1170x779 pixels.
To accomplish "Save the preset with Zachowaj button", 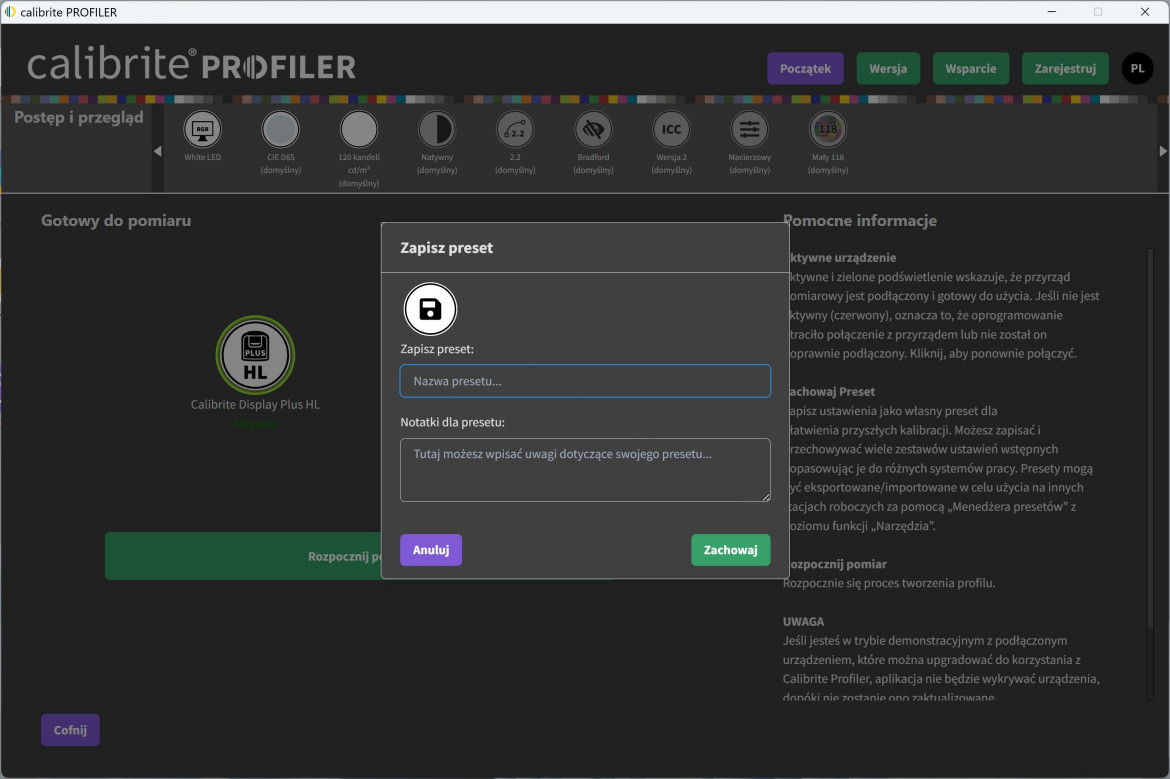I will [731, 550].
